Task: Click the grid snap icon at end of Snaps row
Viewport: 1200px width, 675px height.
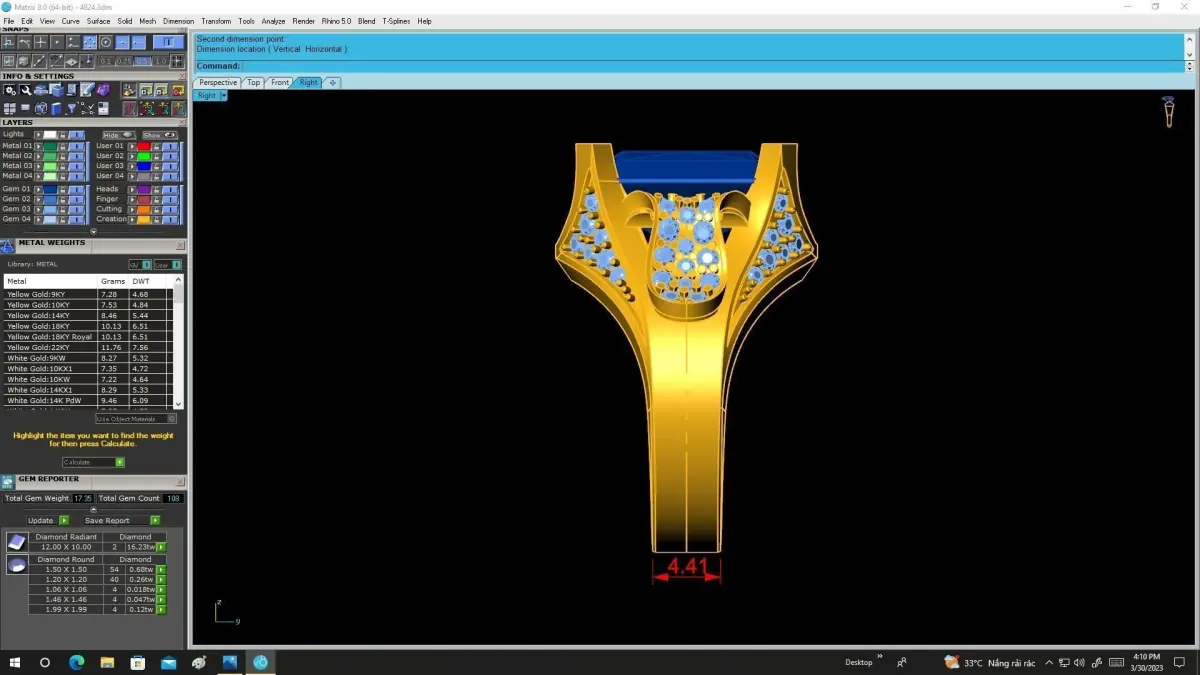Action: pos(177,61)
